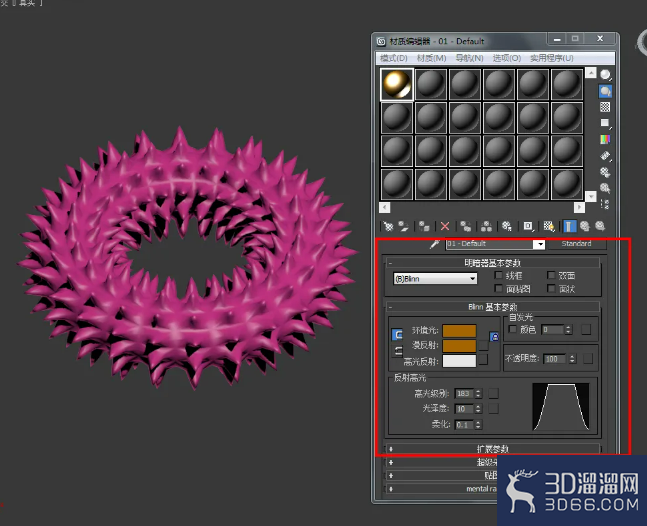Open the Material/Map Navigator icon
Screen dimensions: 647x526
tap(605, 204)
